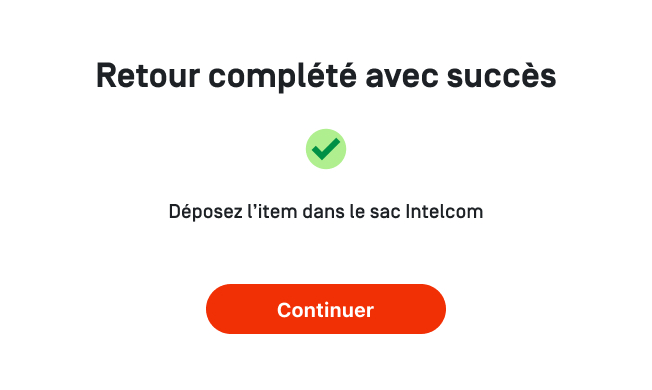Select the green checkmark success icon

pos(326,149)
